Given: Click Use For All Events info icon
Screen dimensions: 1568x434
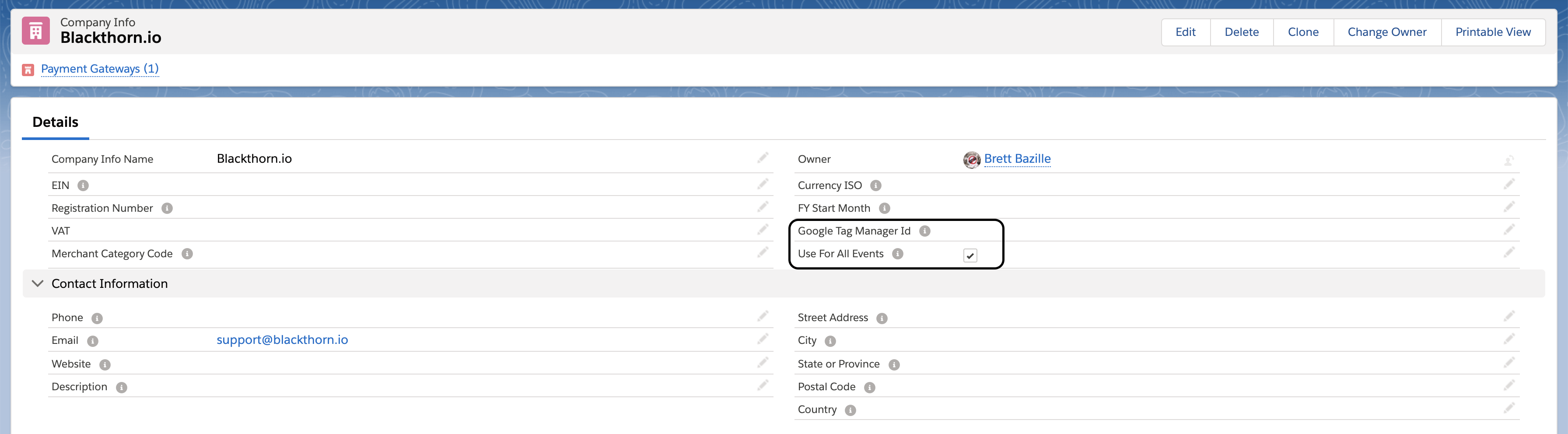Looking at the screenshot, I should (x=898, y=254).
